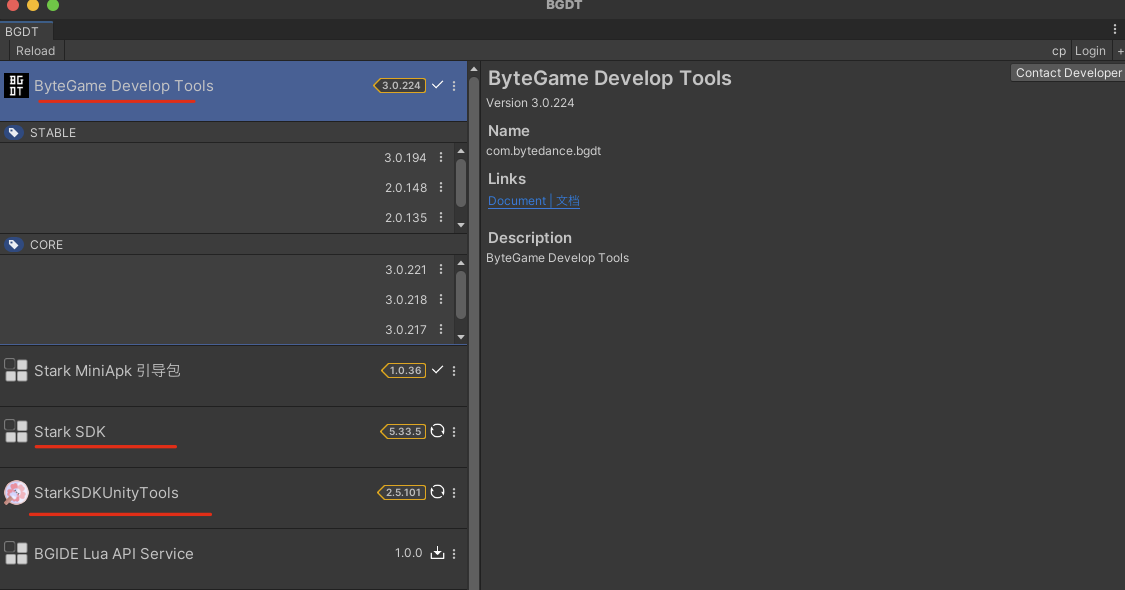This screenshot has width=1125, height=590.
Task: Open the BGDT window kebab menu
Action: [1114, 29]
